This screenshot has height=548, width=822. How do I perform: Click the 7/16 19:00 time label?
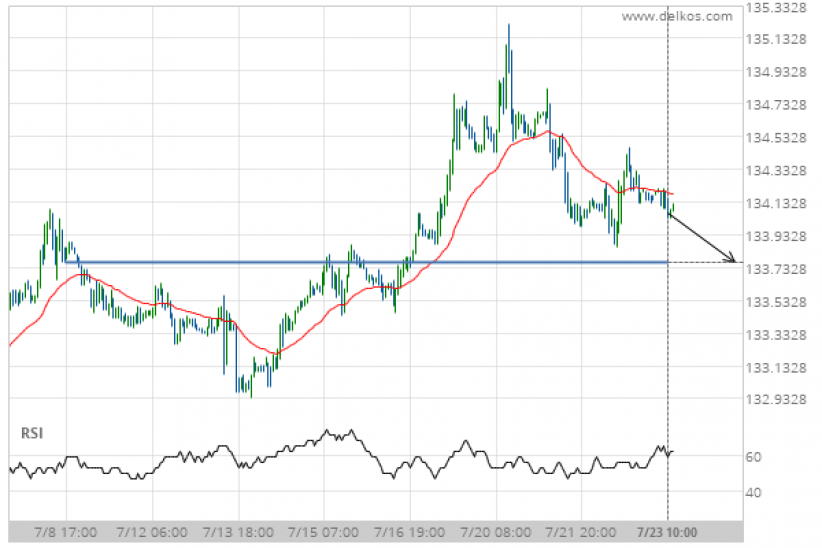pyautogui.click(x=409, y=533)
